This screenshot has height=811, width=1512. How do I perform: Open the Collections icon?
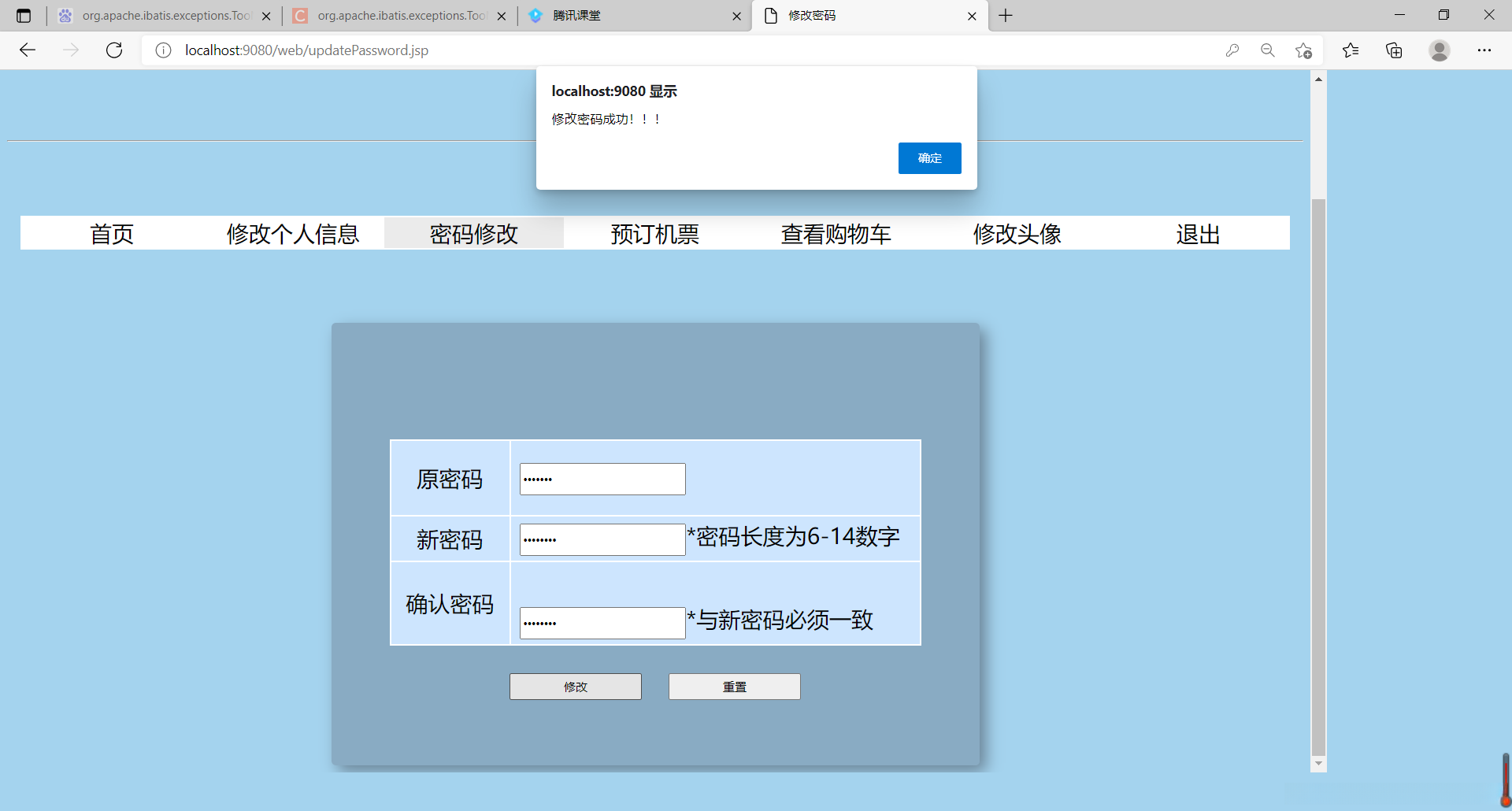(x=1394, y=50)
